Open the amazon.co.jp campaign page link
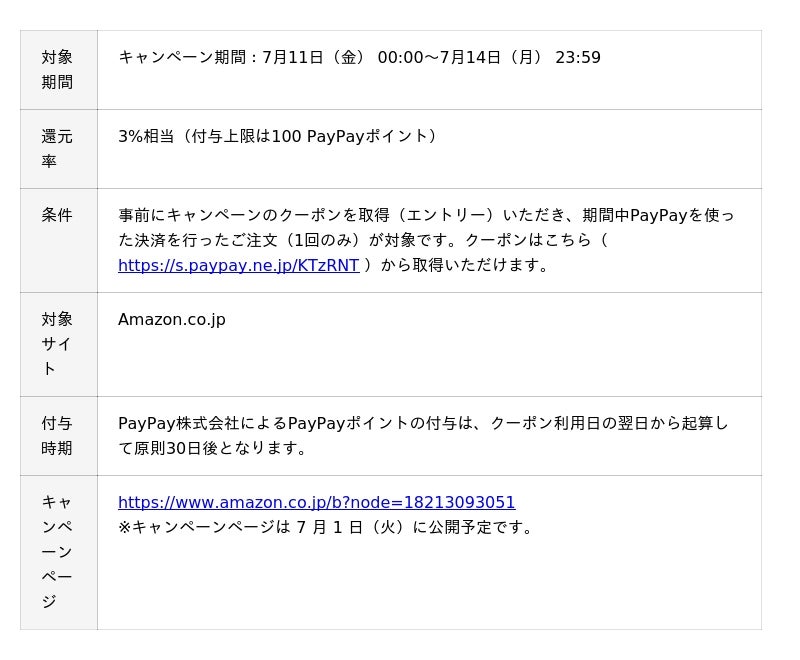The width and height of the screenshot is (800, 660). [x=316, y=502]
